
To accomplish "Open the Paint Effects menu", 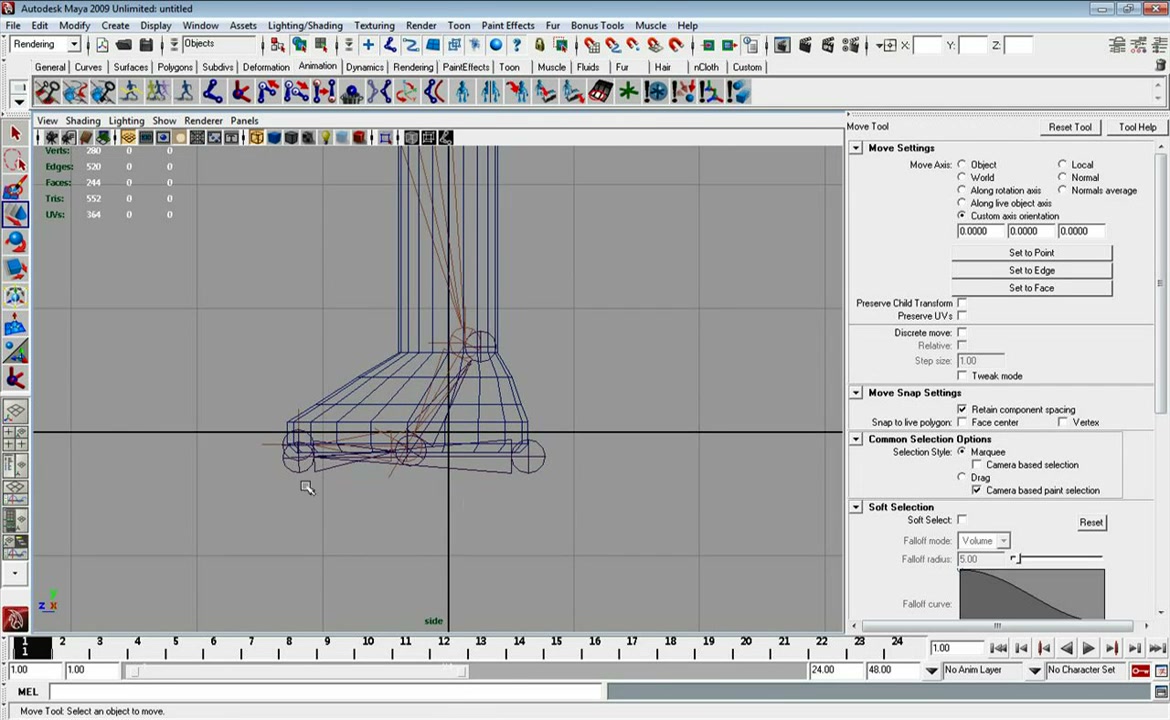I will 507,25.
